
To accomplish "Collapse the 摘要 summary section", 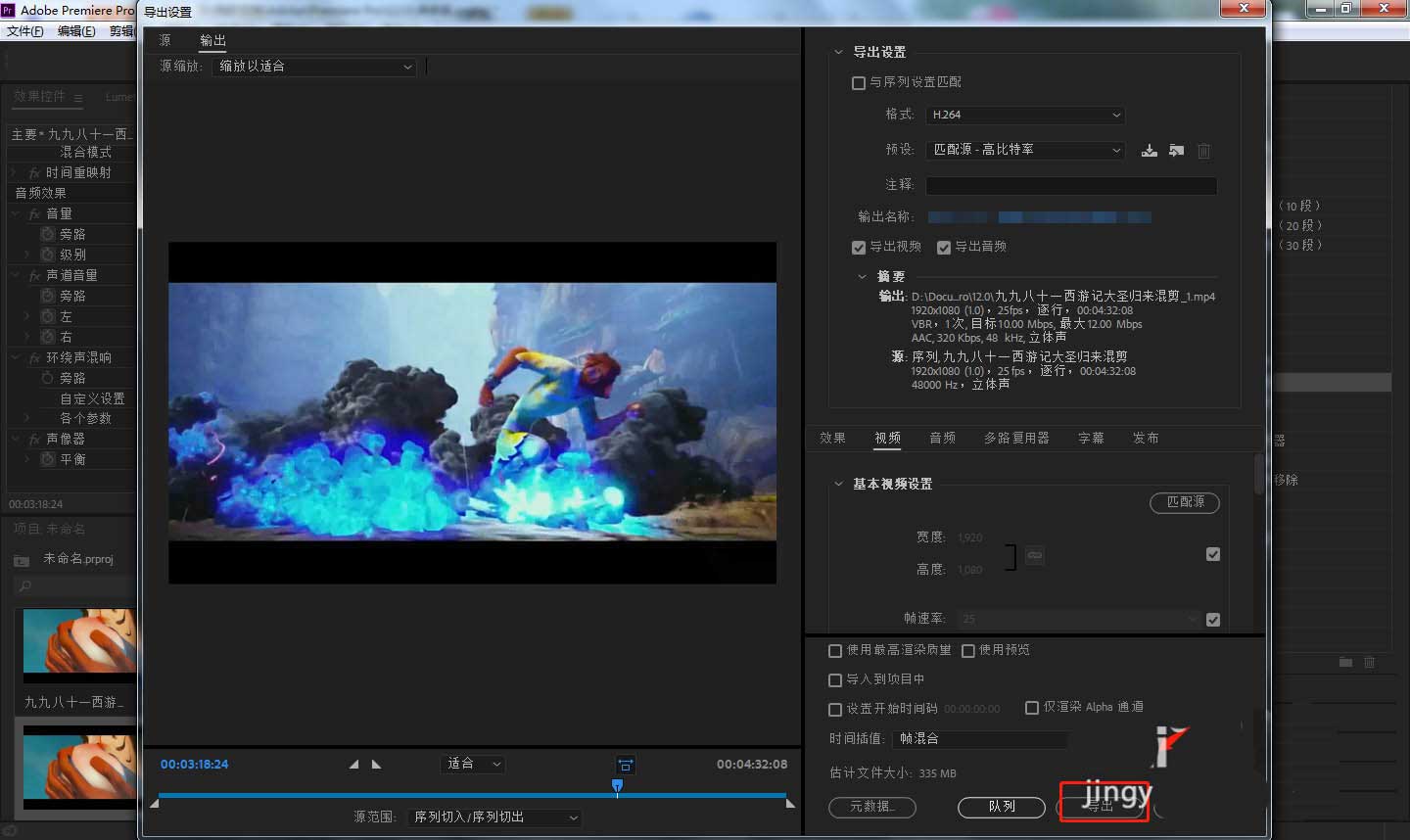I will click(x=862, y=277).
